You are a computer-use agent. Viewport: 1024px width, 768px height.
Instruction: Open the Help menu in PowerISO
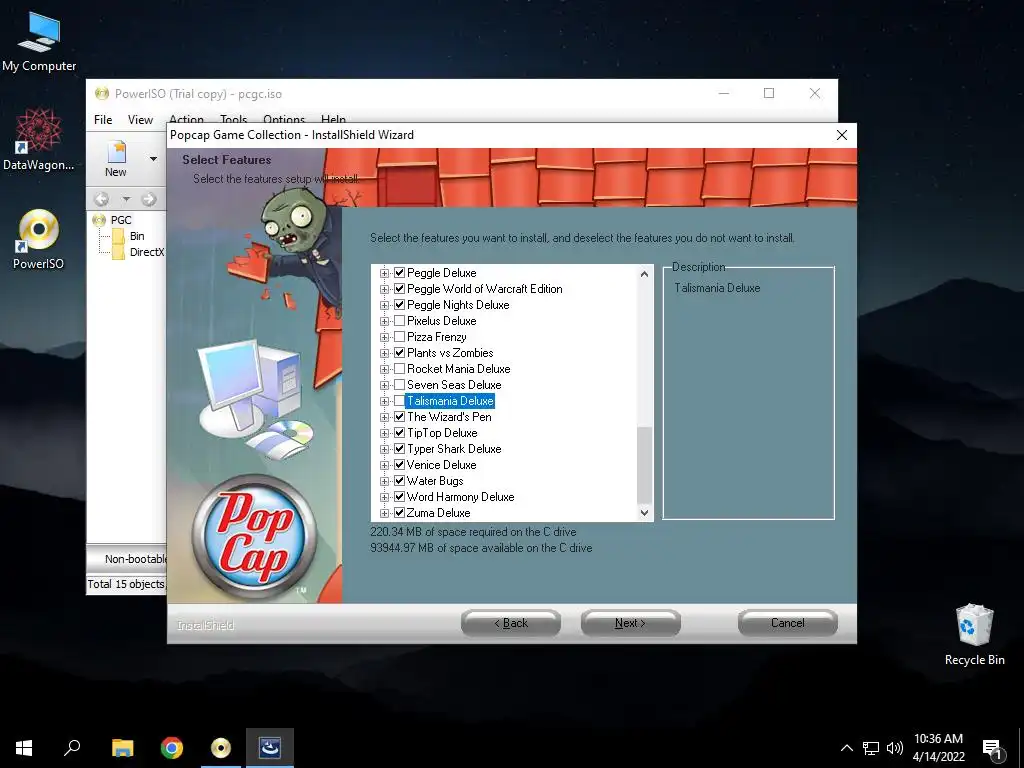[333, 118]
